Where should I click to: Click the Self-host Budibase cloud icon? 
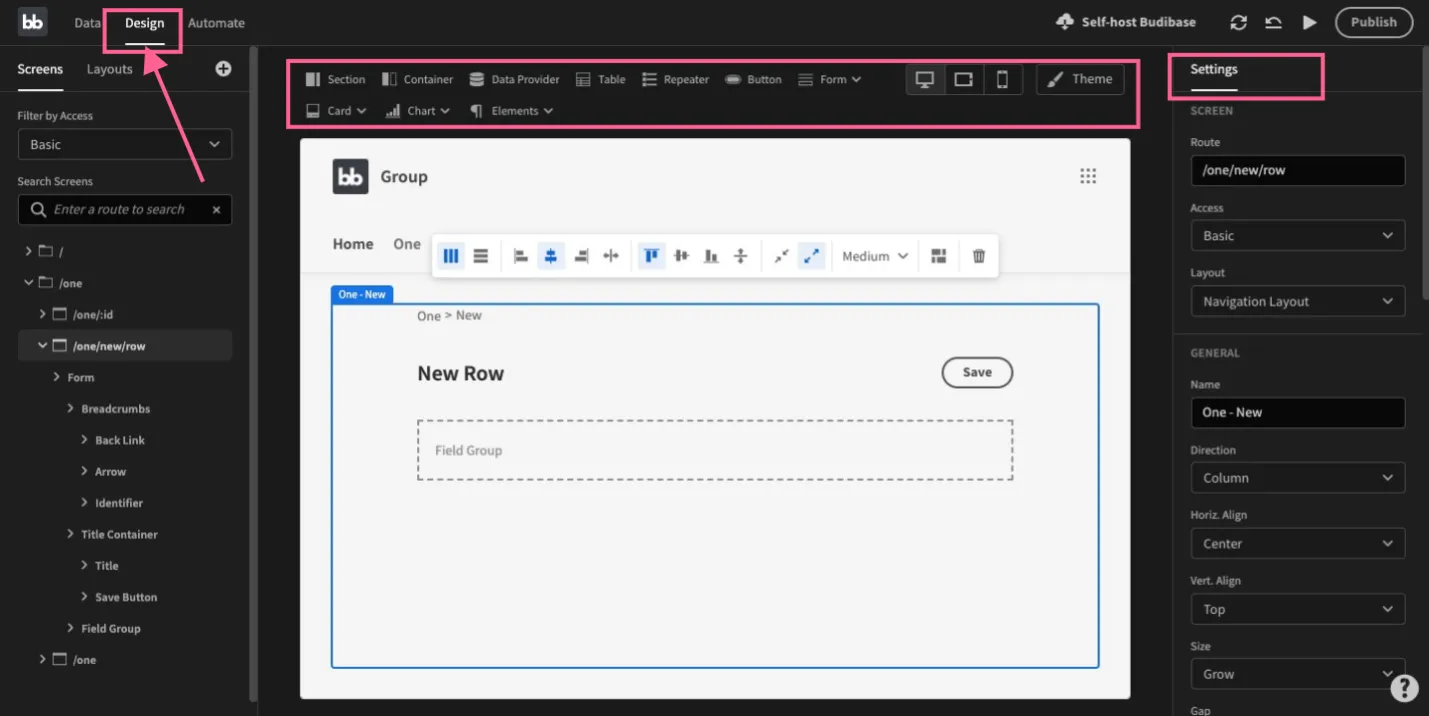1064,22
